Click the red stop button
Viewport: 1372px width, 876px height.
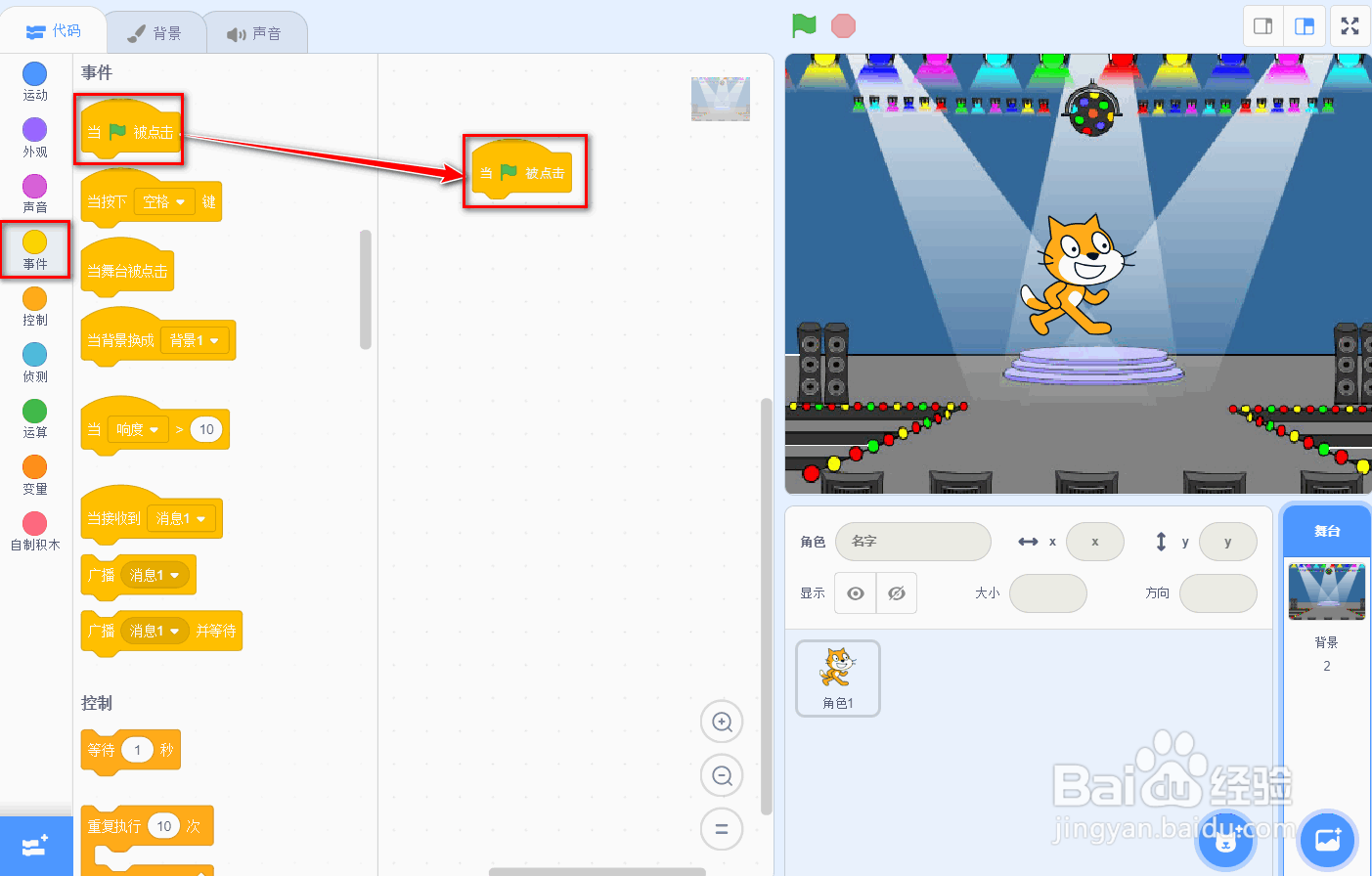(x=843, y=25)
